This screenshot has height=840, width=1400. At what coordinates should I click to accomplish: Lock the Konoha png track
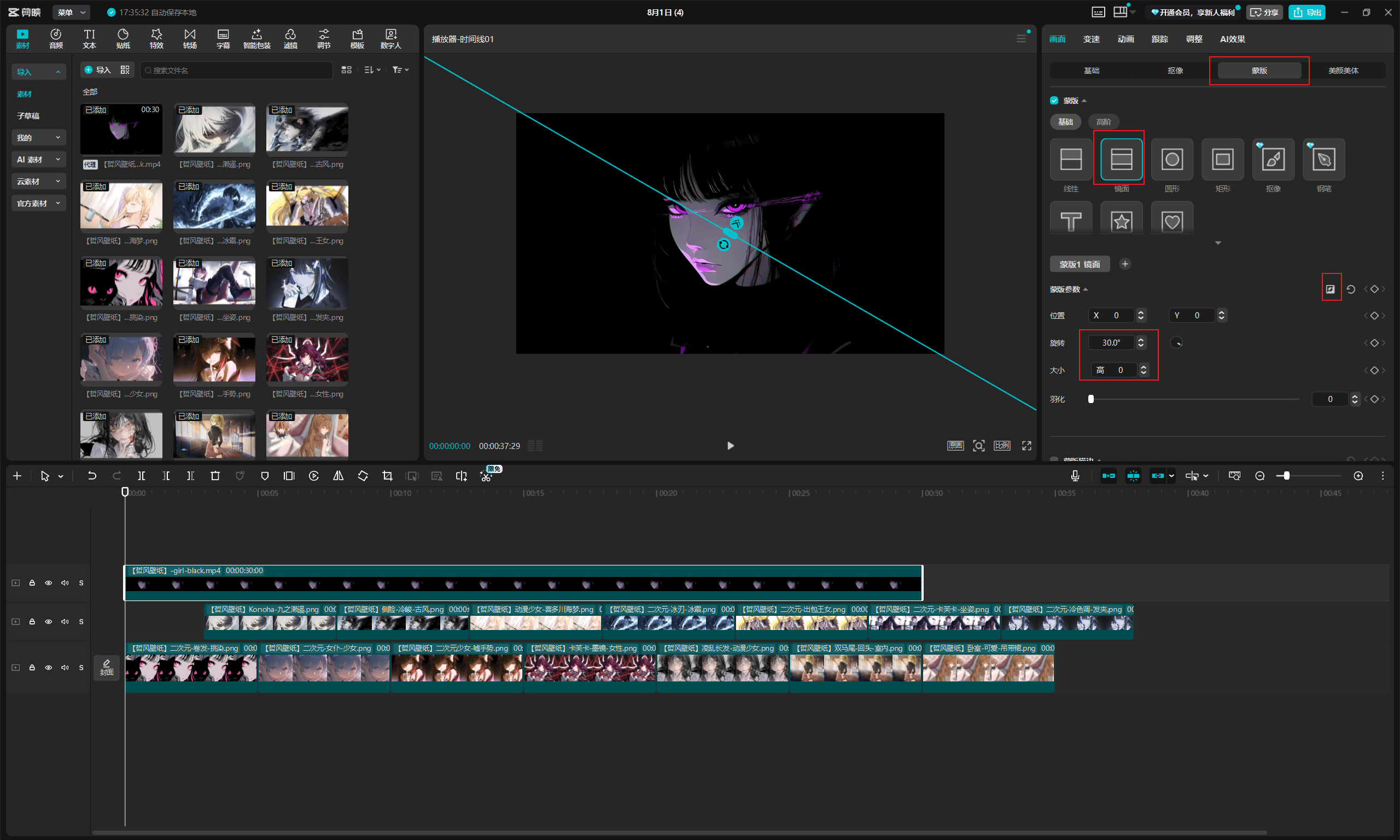click(32, 621)
